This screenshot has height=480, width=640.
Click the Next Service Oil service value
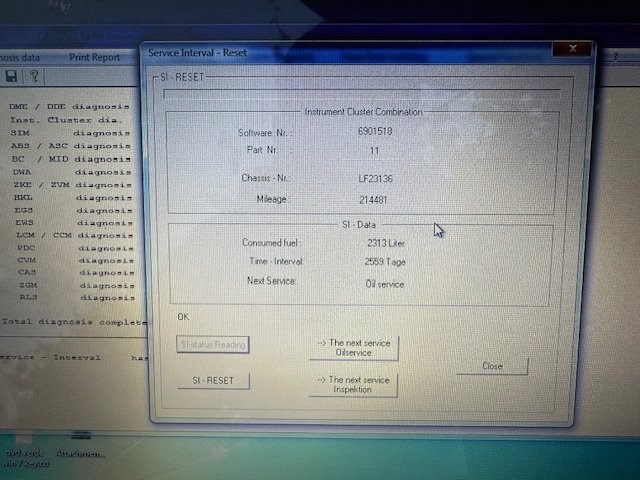(384, 282)
